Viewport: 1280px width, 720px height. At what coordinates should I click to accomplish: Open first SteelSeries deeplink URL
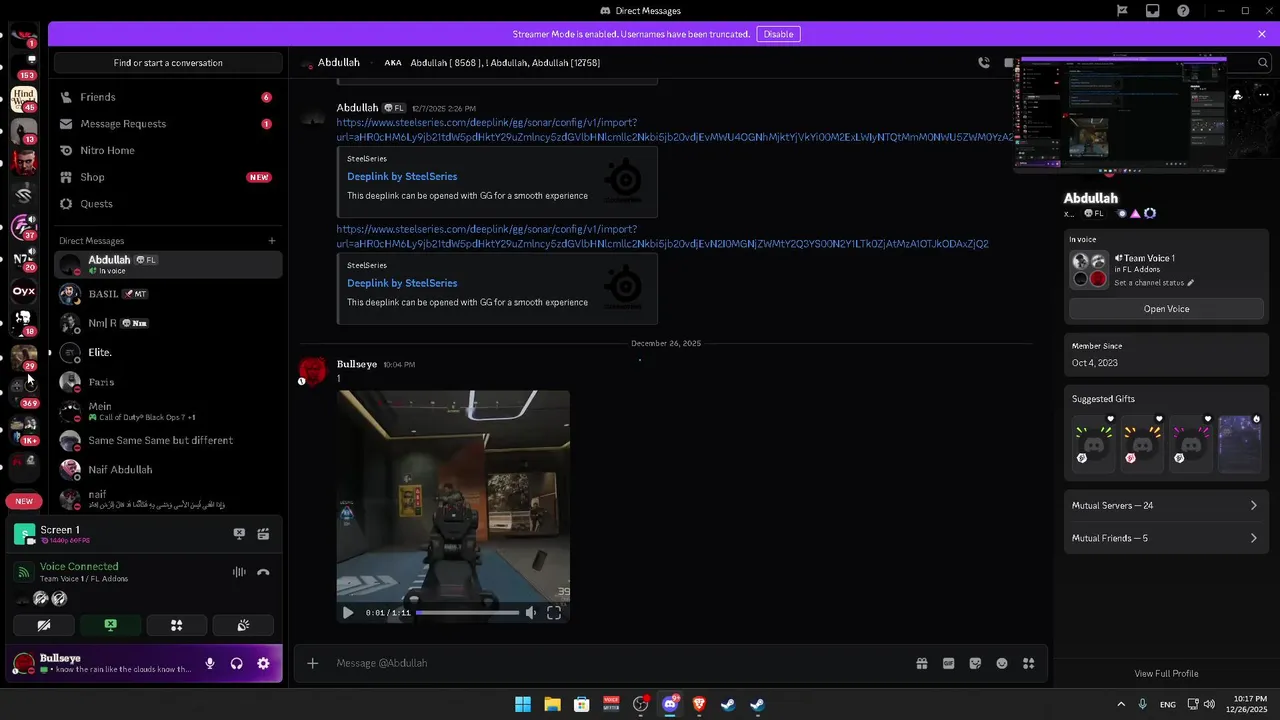(674, 129)
